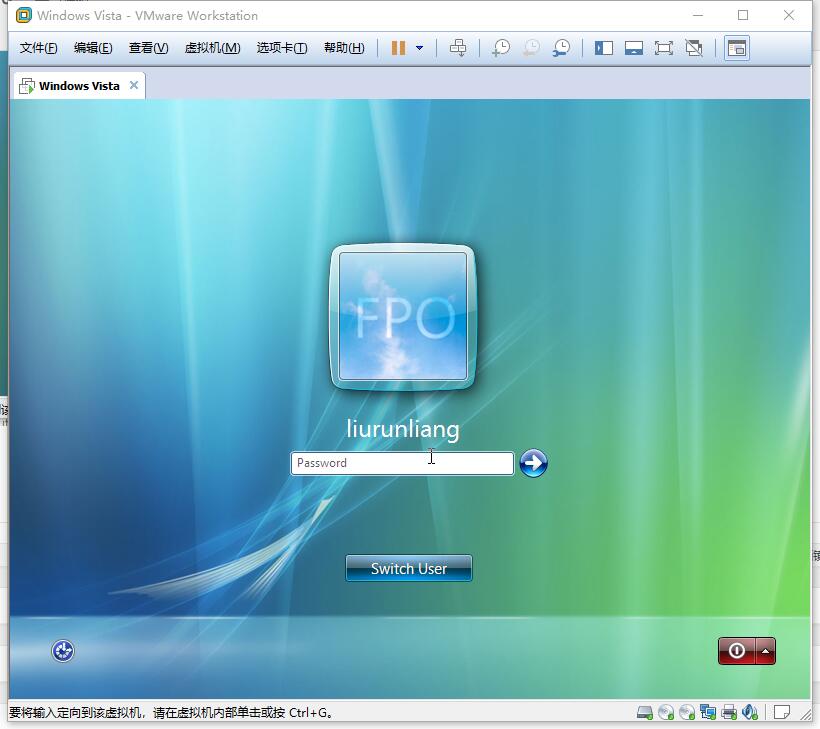Click the VMware Workstation title bar logo
The image size is (820, 729).
(24, 16)
